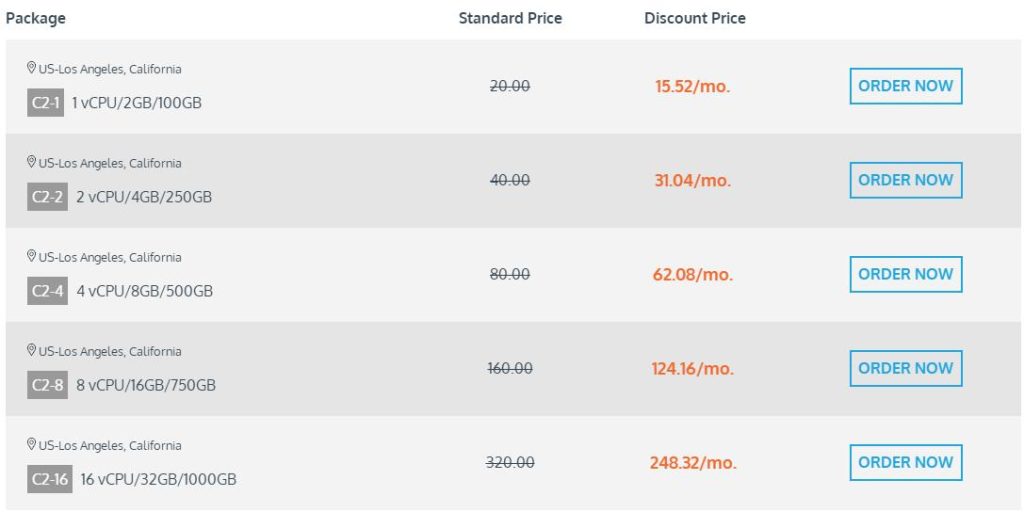The height and width of the screenshot is (512, 1024).
Task: Click location pin icon in C2-2 row
Action: (31, 162)
